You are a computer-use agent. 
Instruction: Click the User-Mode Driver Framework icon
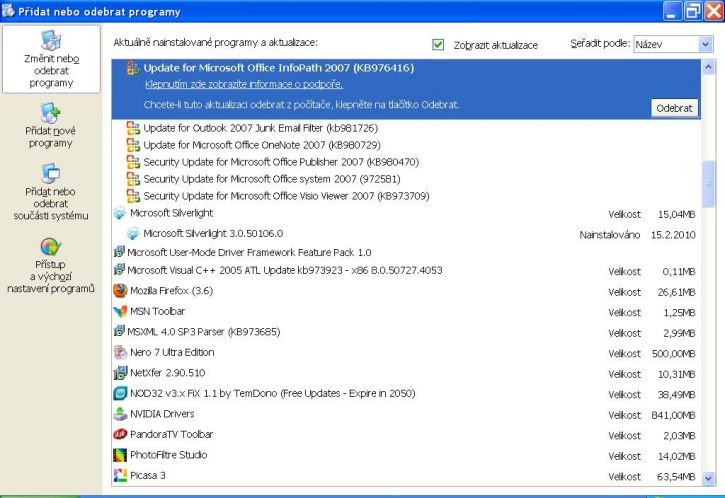(119, 252)
